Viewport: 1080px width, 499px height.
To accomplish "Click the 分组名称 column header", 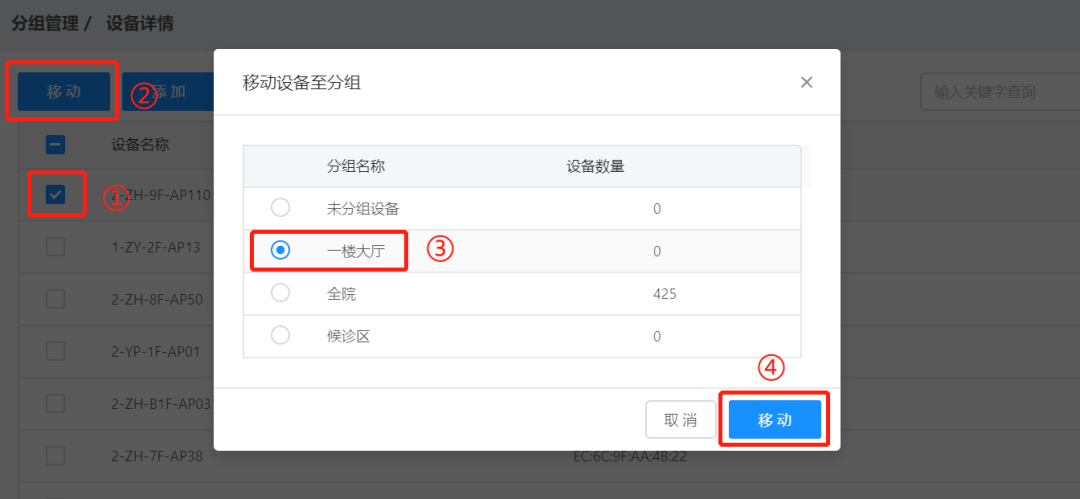I will click(x=355, y=166).
